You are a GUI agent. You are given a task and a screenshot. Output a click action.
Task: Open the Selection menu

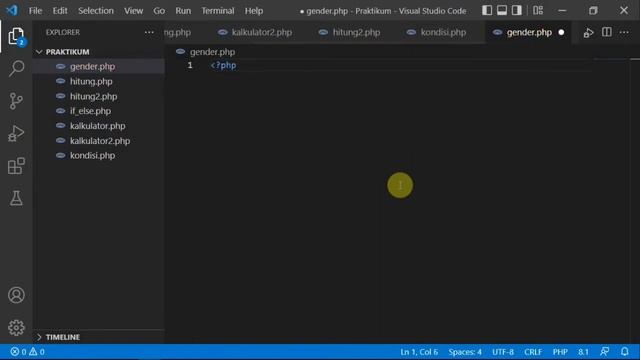[x=96, y=11]
